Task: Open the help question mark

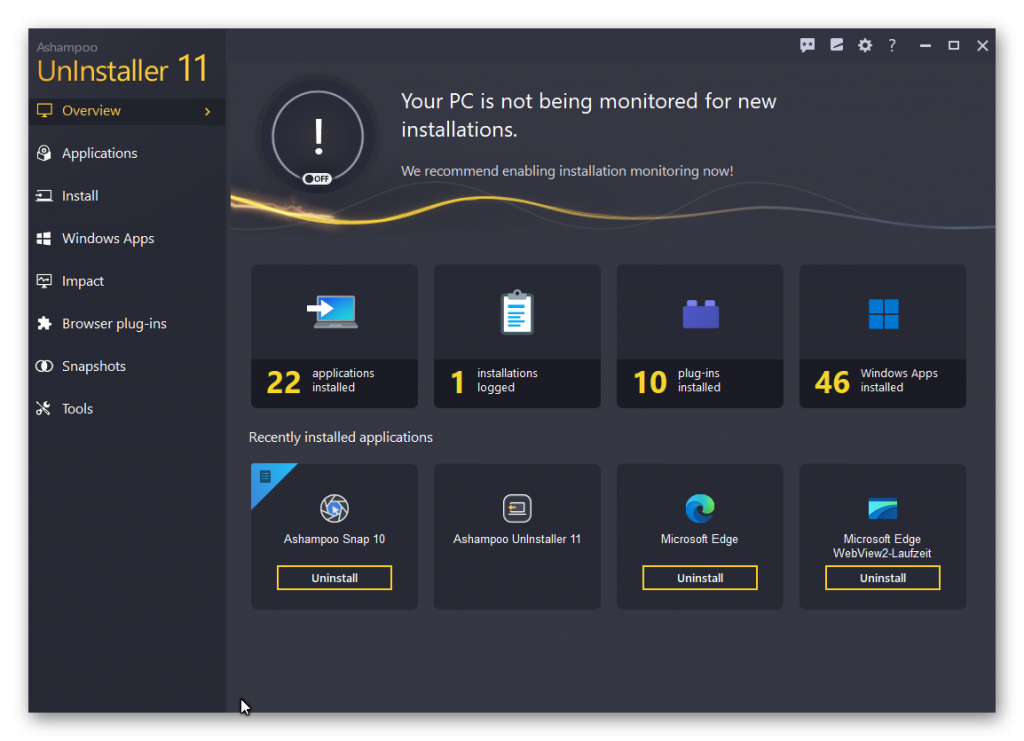Action: pos(892,45)
